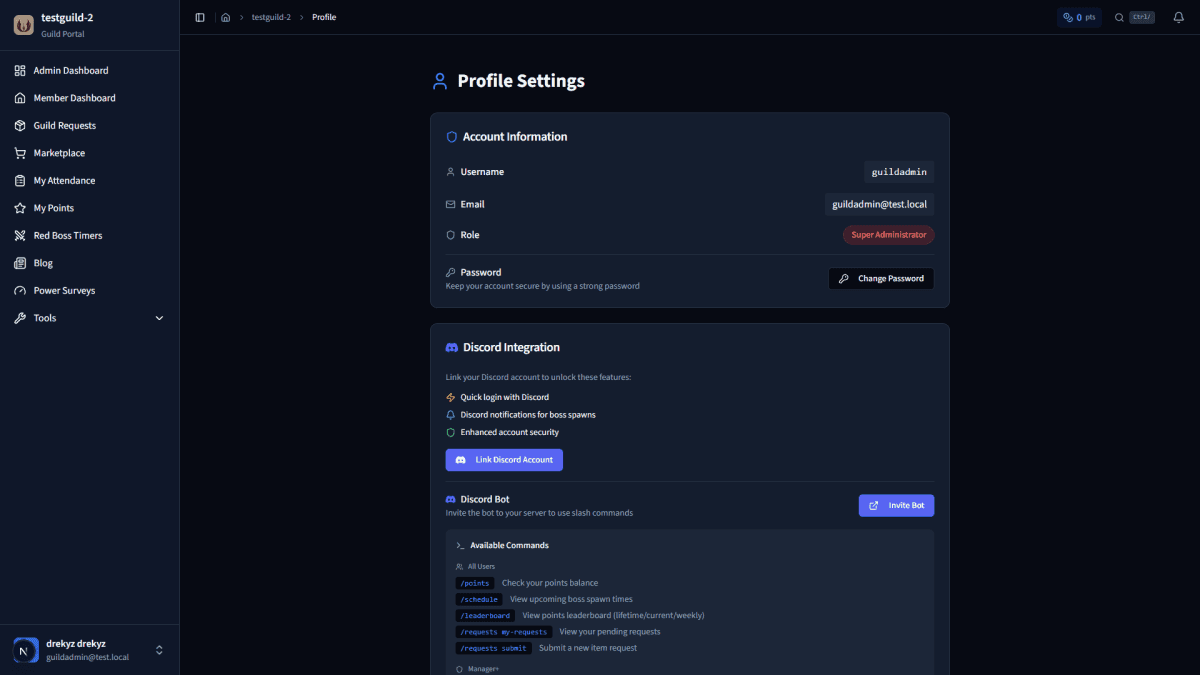Click the red Super Administrator role badge
Screen dimensions: 1200x675
888,234
